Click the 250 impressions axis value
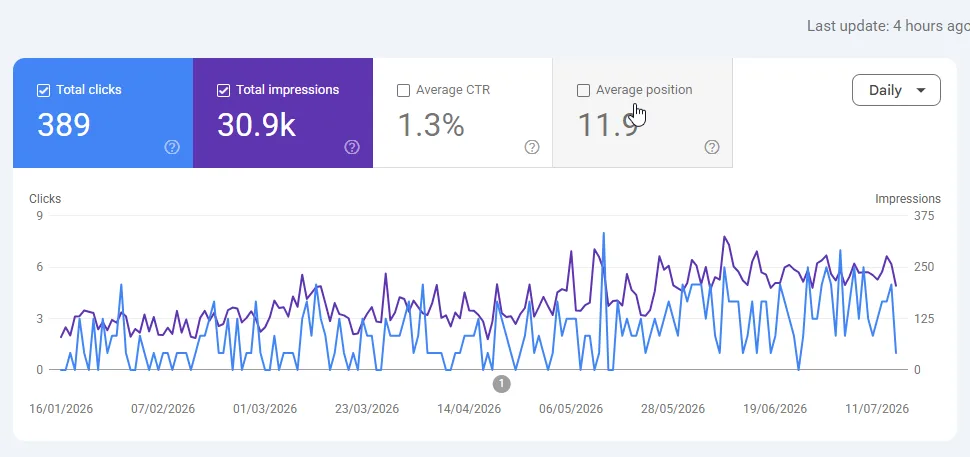 coord(924,267)
